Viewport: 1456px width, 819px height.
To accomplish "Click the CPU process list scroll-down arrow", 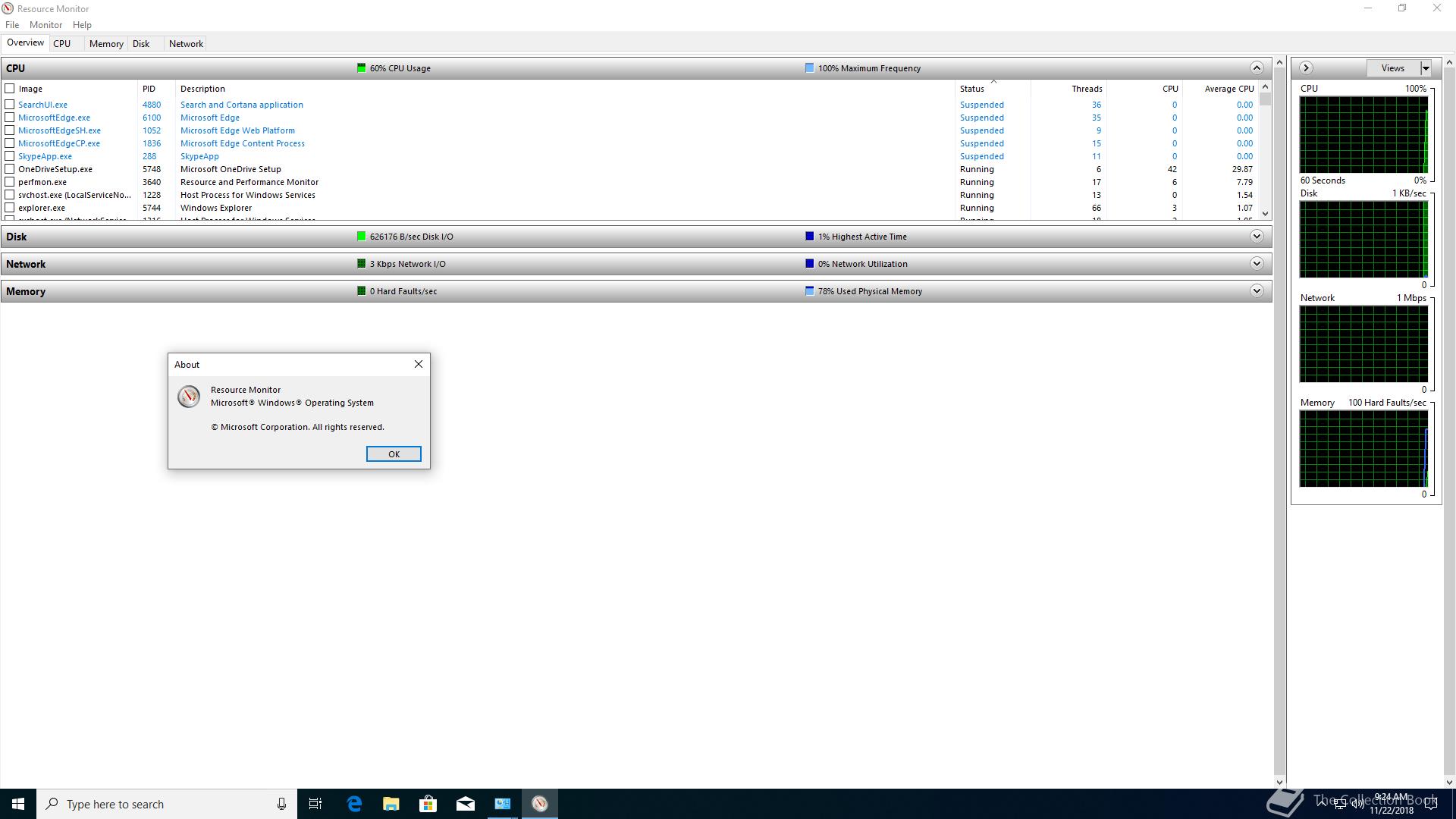I will [1265, 214].
